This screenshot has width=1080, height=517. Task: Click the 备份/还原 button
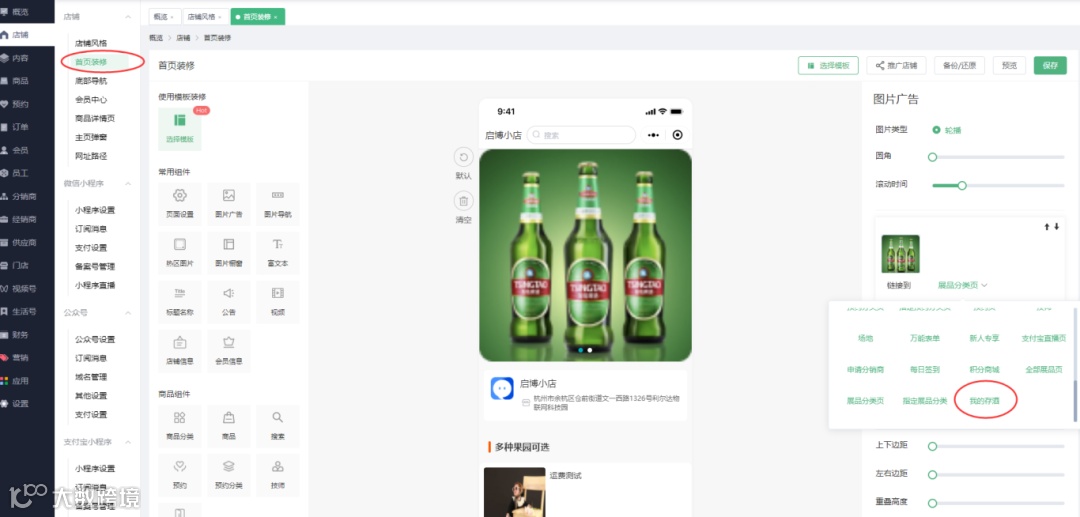point(959,65)
